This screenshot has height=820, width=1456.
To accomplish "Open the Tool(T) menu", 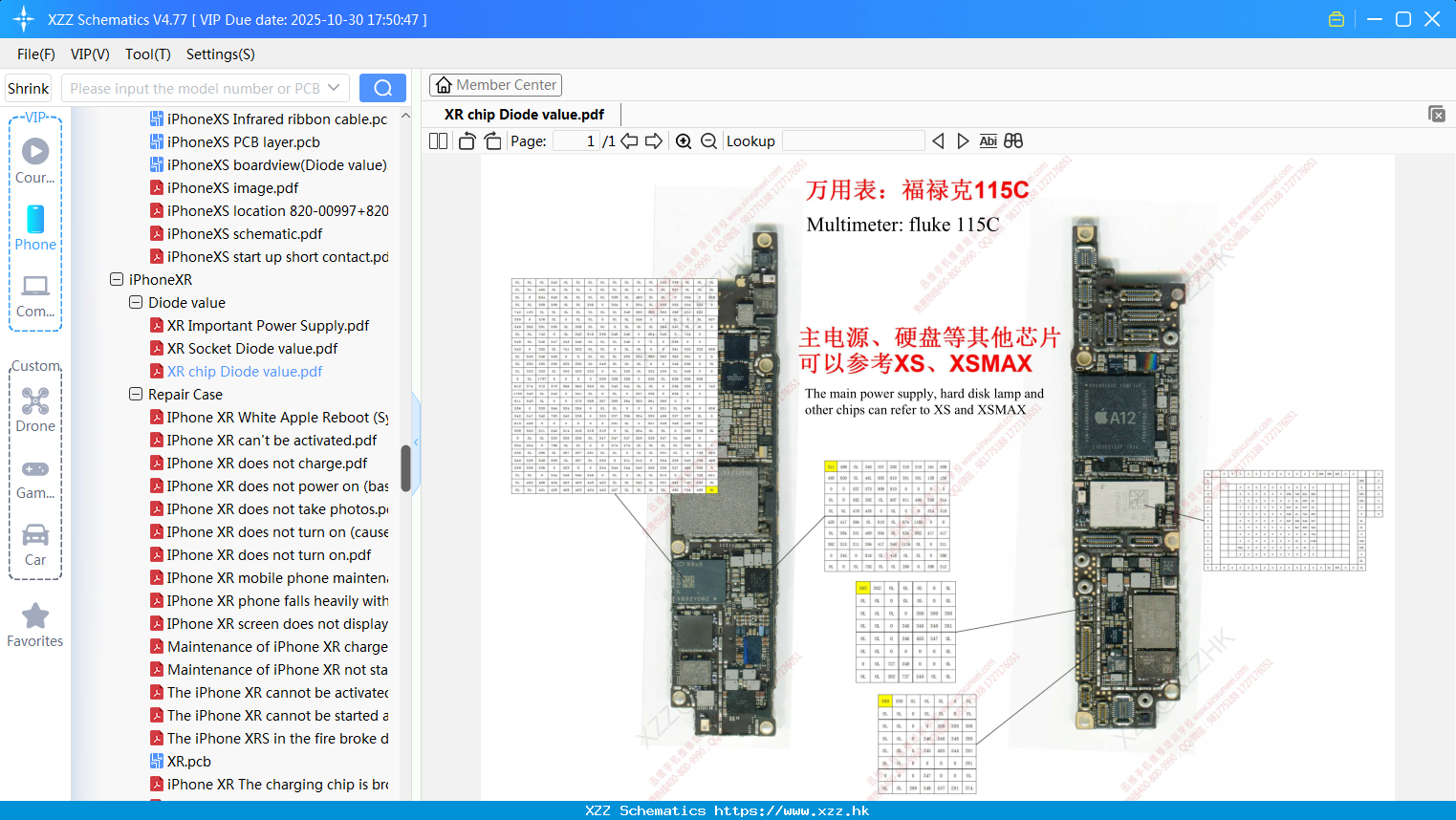I will coord(148,54).
